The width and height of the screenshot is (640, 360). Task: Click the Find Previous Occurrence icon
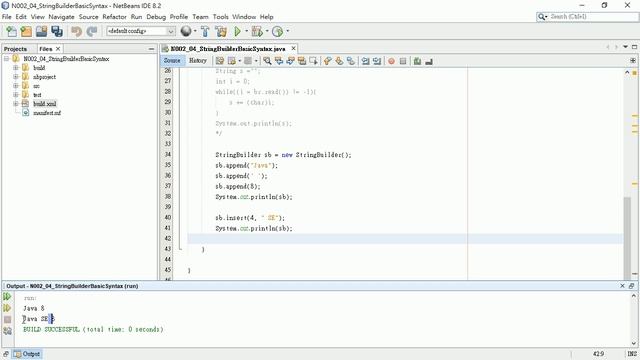click(279, 61)
